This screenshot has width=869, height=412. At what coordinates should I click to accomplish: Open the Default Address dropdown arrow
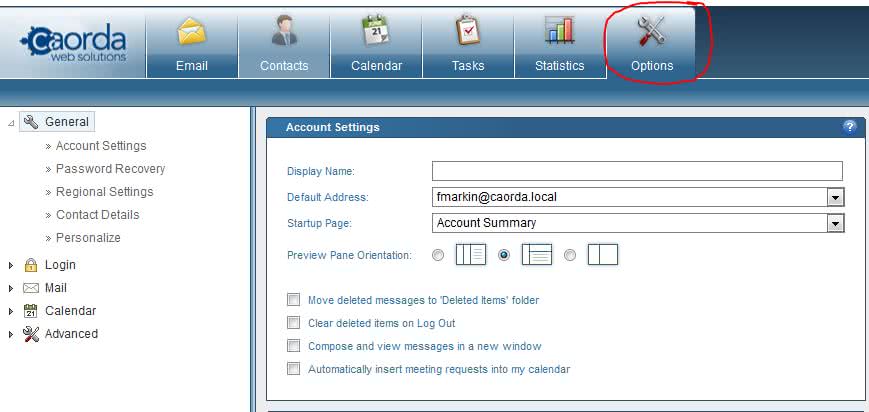(835, 197)
